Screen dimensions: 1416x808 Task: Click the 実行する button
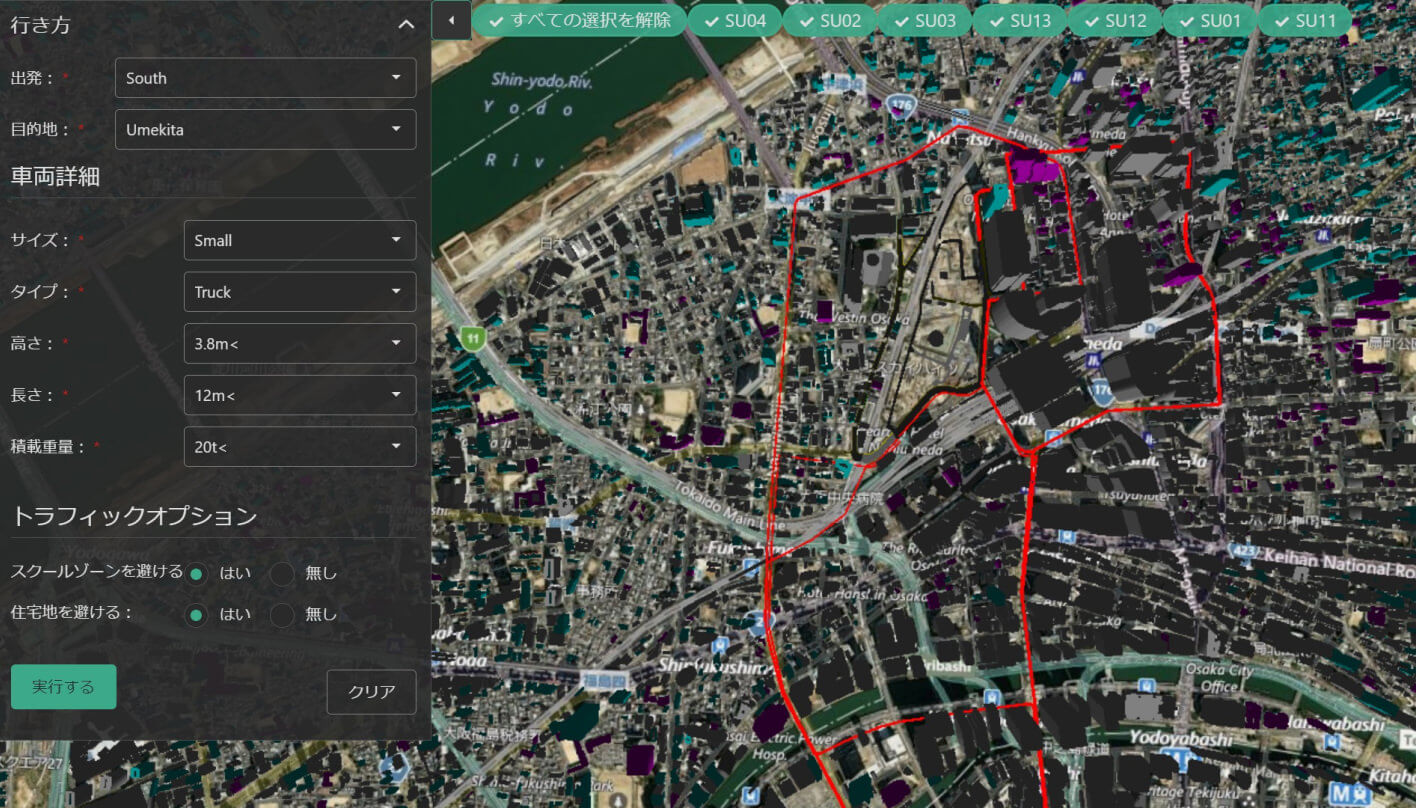(64, 687)
